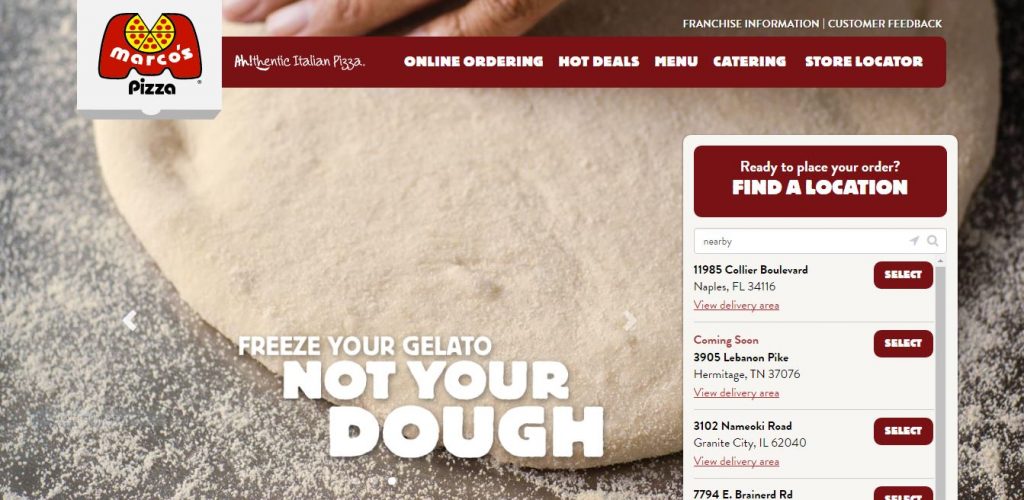1024x500 pixels.
Task: Go to the Menu page
Action: pos(676,61)
